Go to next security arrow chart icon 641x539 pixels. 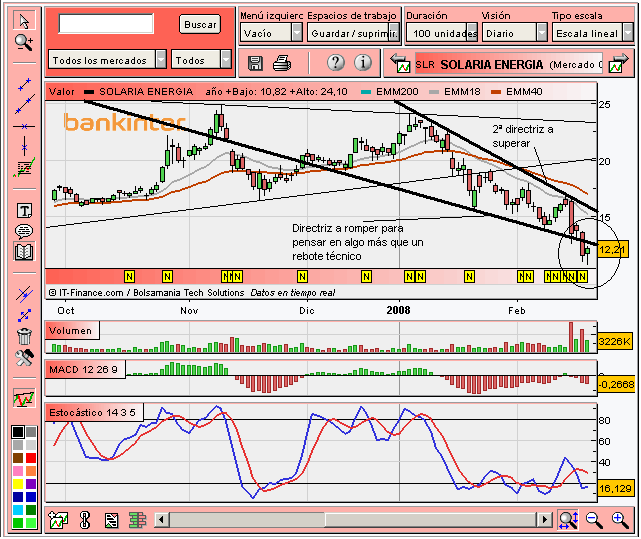[x=618, y=63]
